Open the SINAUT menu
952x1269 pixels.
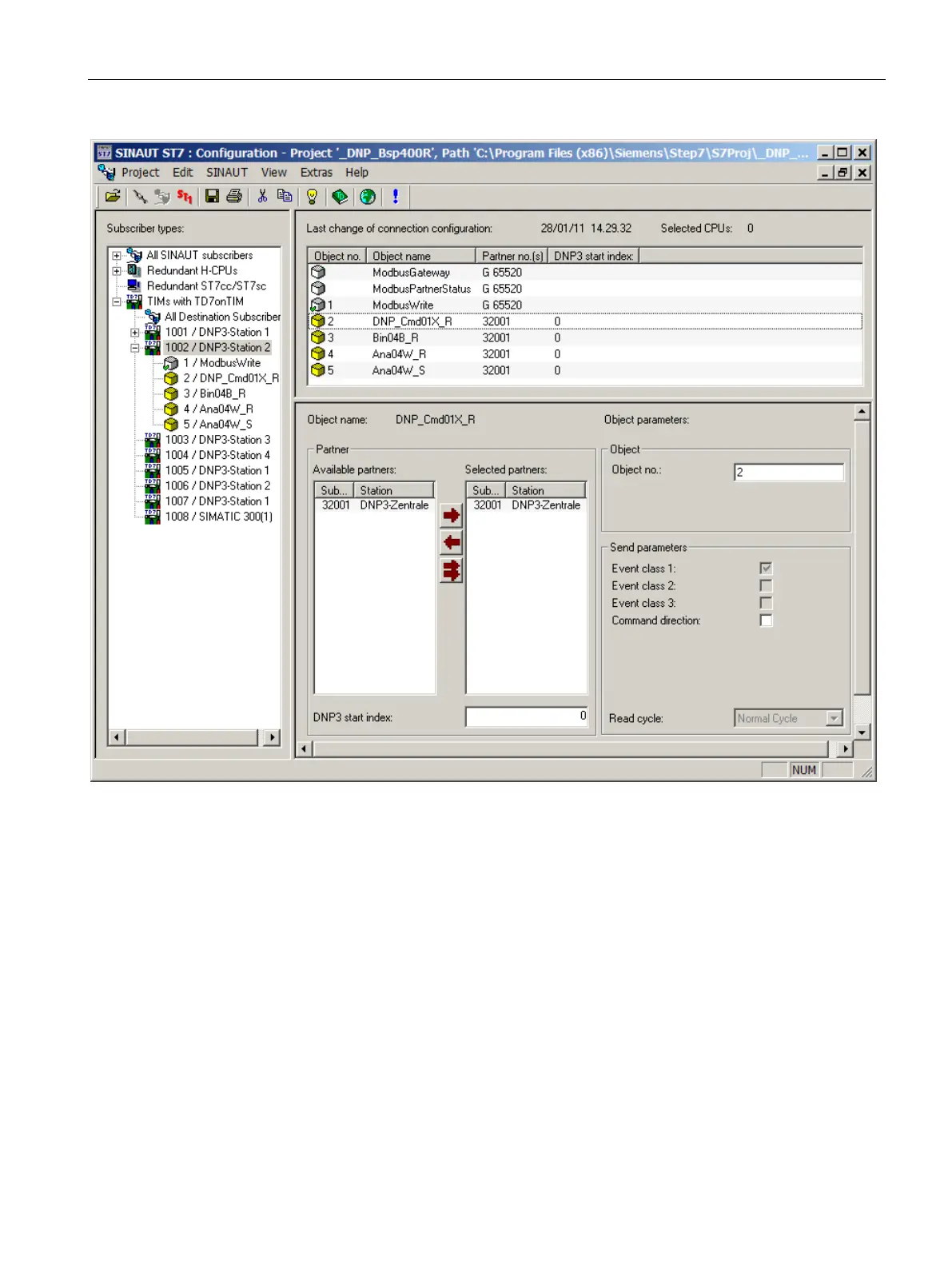tap(227, 173)
